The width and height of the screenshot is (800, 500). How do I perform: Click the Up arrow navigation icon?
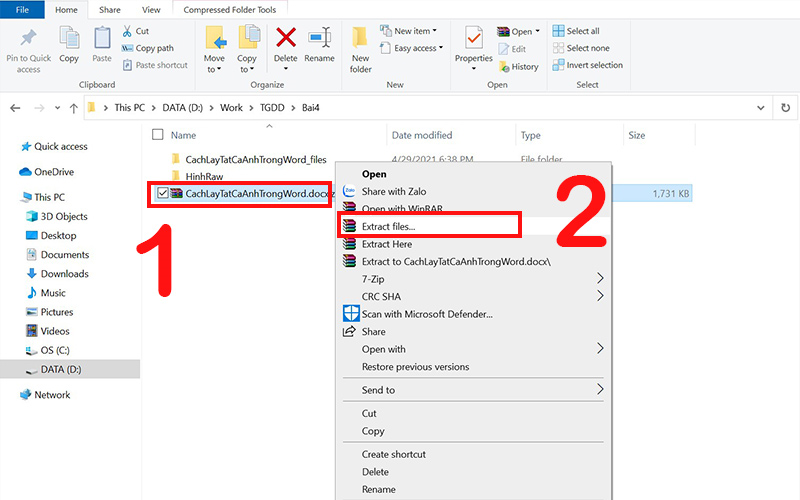click(73, 107)
